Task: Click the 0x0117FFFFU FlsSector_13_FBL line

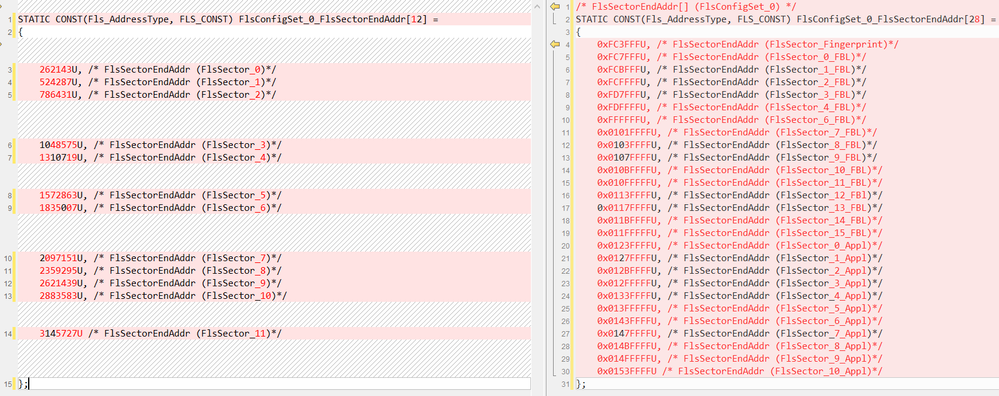Action: [787, 208]
